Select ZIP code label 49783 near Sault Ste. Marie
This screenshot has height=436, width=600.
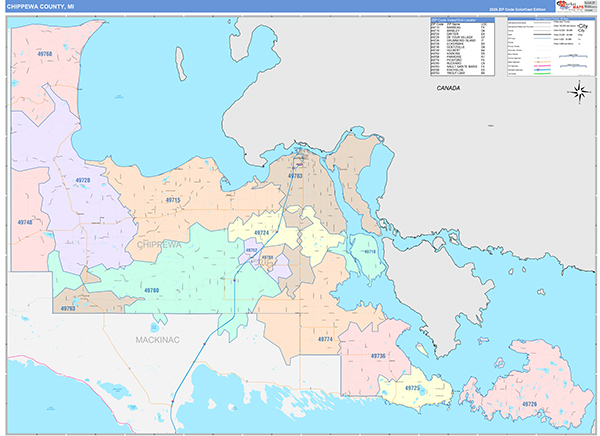tap(295, 176)
